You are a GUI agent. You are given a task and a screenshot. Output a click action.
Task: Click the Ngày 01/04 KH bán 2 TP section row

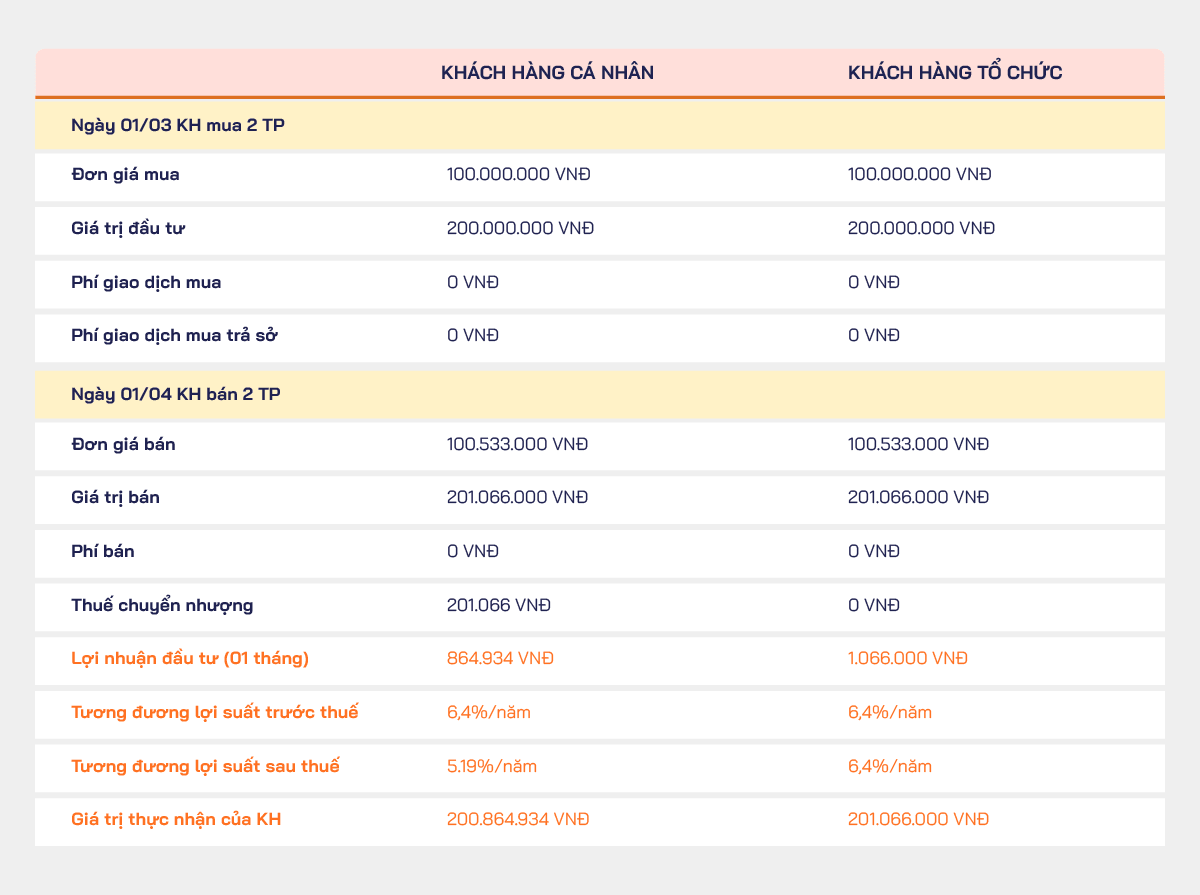click(x=600, y=394)
